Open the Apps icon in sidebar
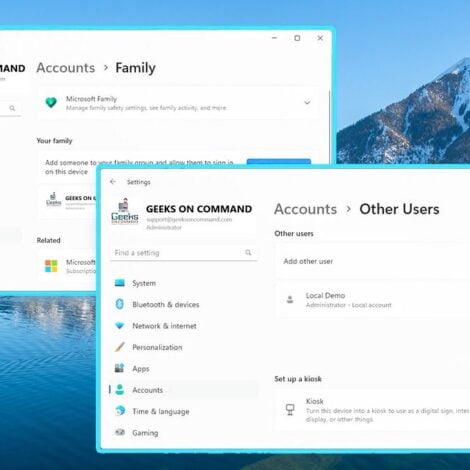 pyautogui.click(x=119, y=368)
